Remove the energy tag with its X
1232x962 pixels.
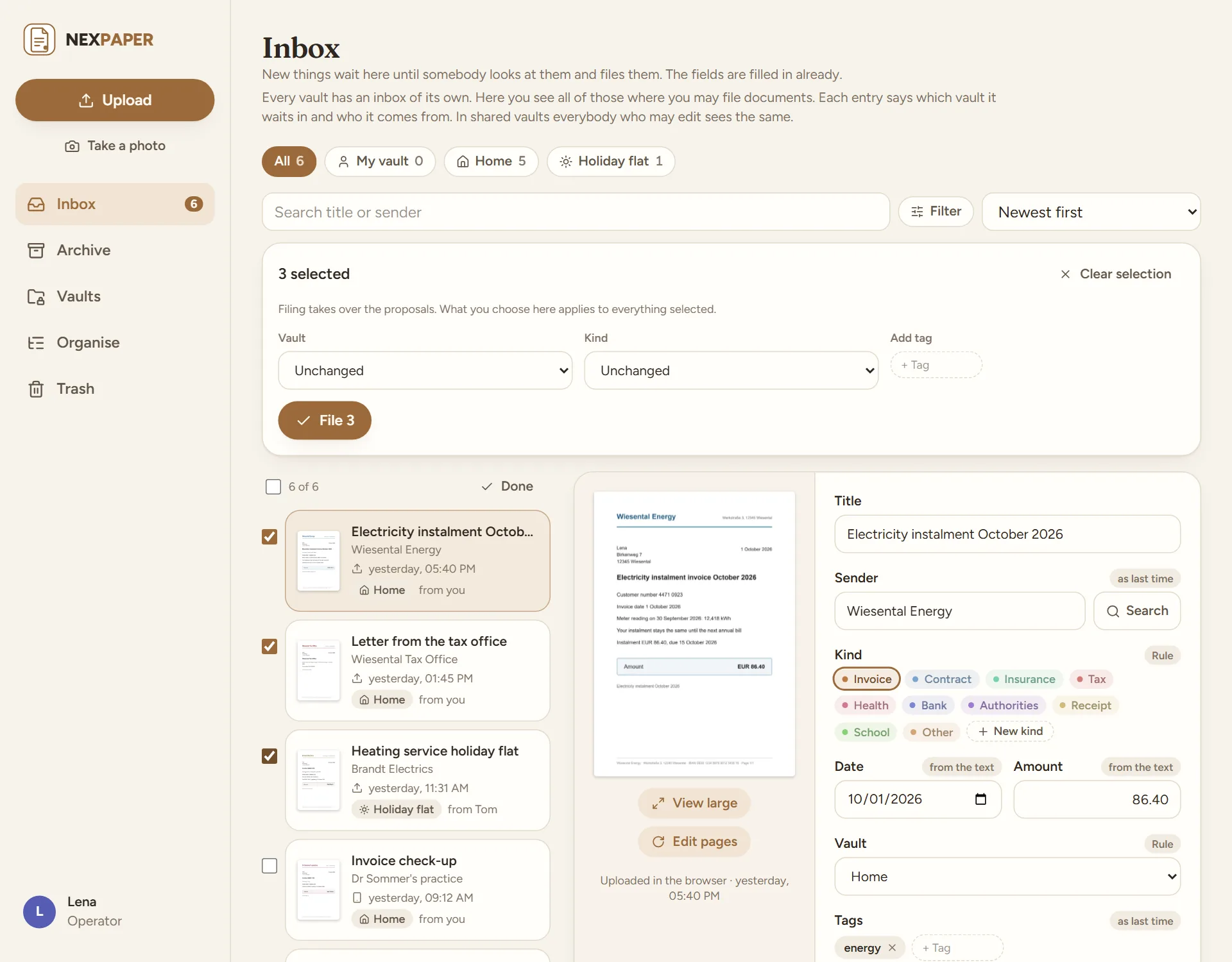(892, 948)
